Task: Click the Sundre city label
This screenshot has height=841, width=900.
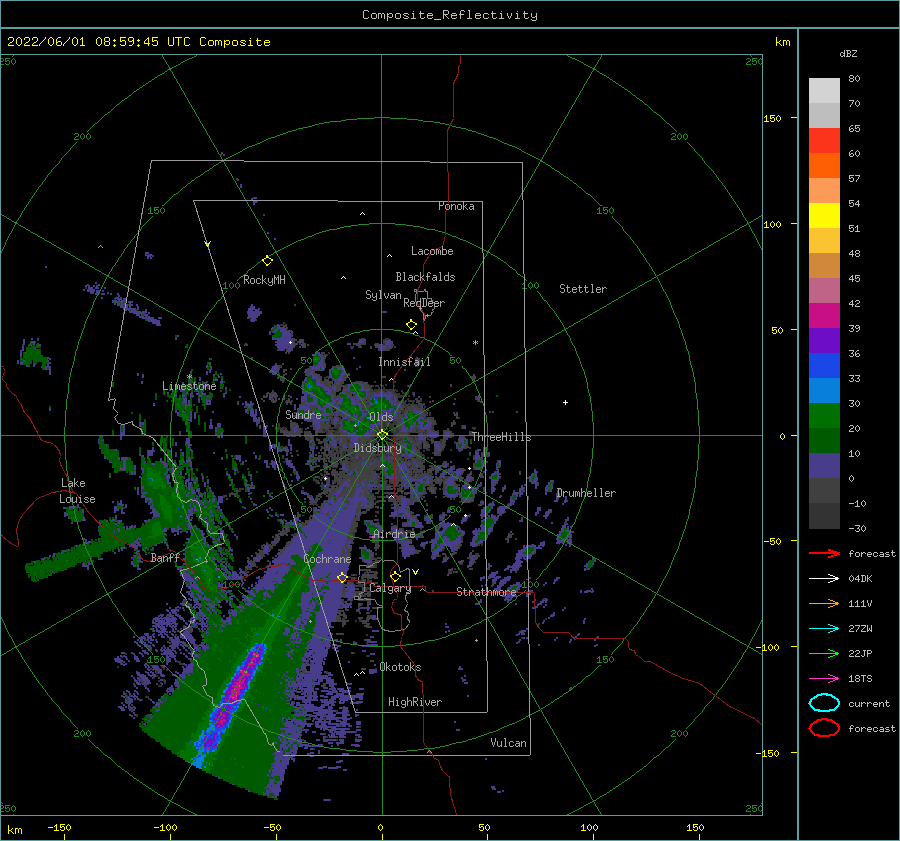Action: [x=303, y=415]
